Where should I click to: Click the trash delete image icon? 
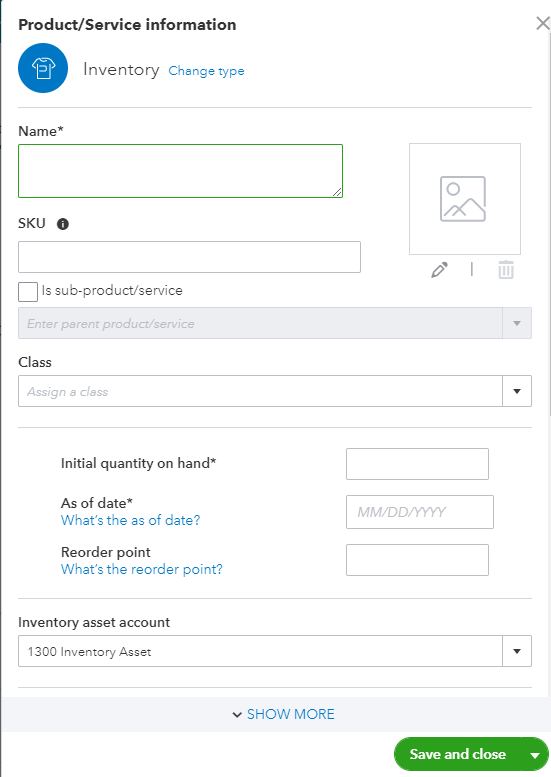pos(506,270)
